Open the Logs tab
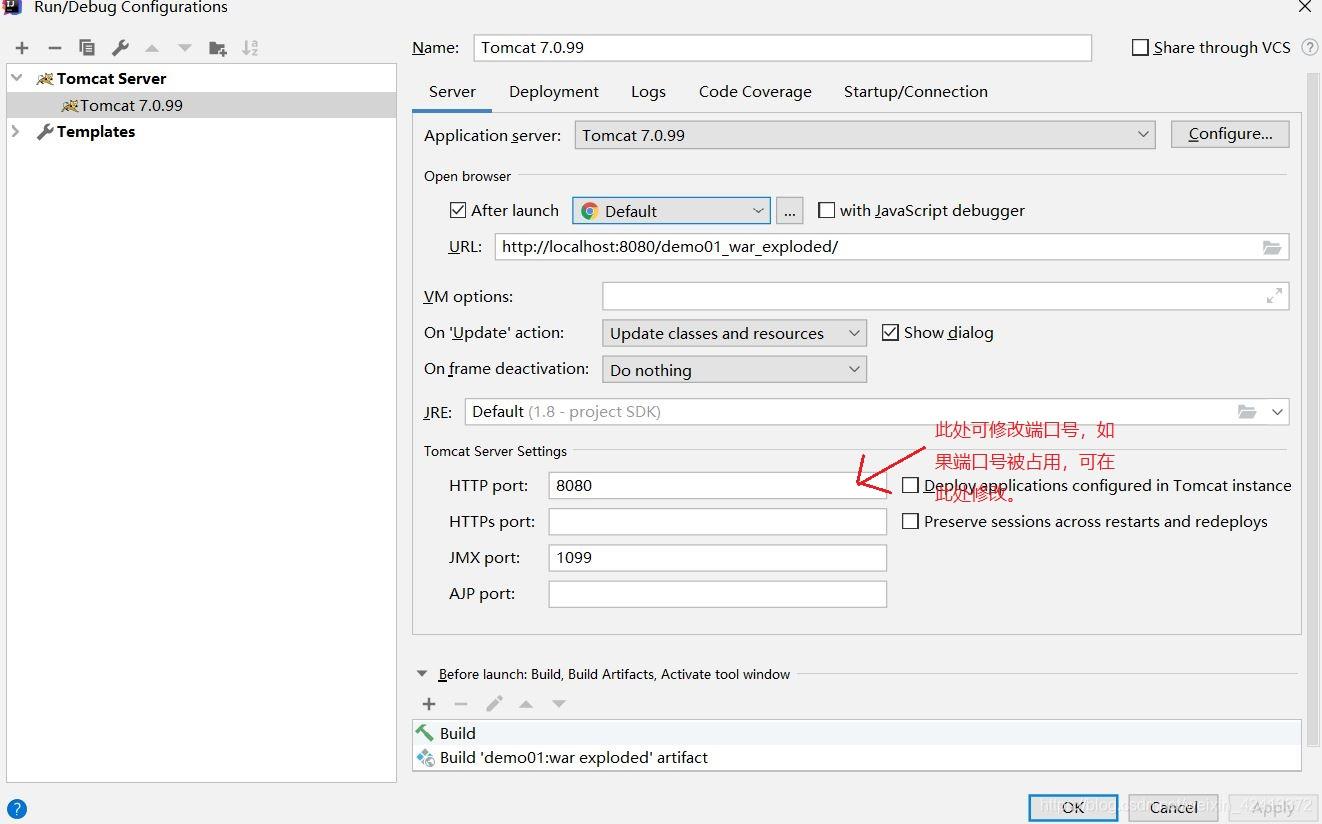This screenshot has height=824, width=1322. (648, 92)
